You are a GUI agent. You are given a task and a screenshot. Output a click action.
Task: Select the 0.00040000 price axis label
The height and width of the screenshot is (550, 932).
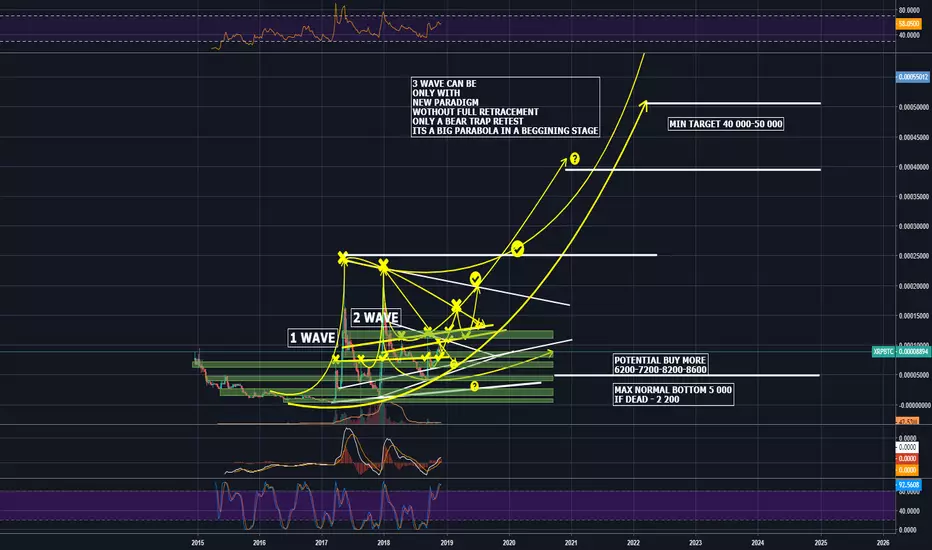tap(914, 167)
